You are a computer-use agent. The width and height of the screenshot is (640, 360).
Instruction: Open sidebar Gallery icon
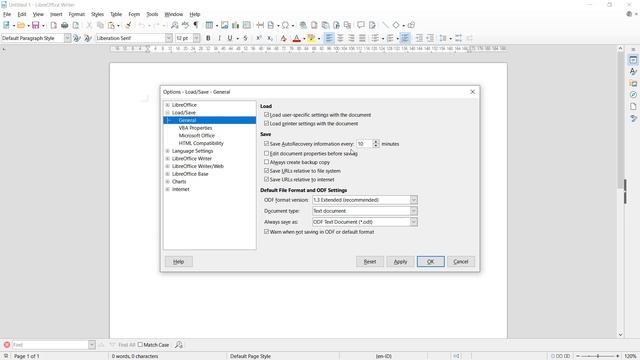pos(633,83)
